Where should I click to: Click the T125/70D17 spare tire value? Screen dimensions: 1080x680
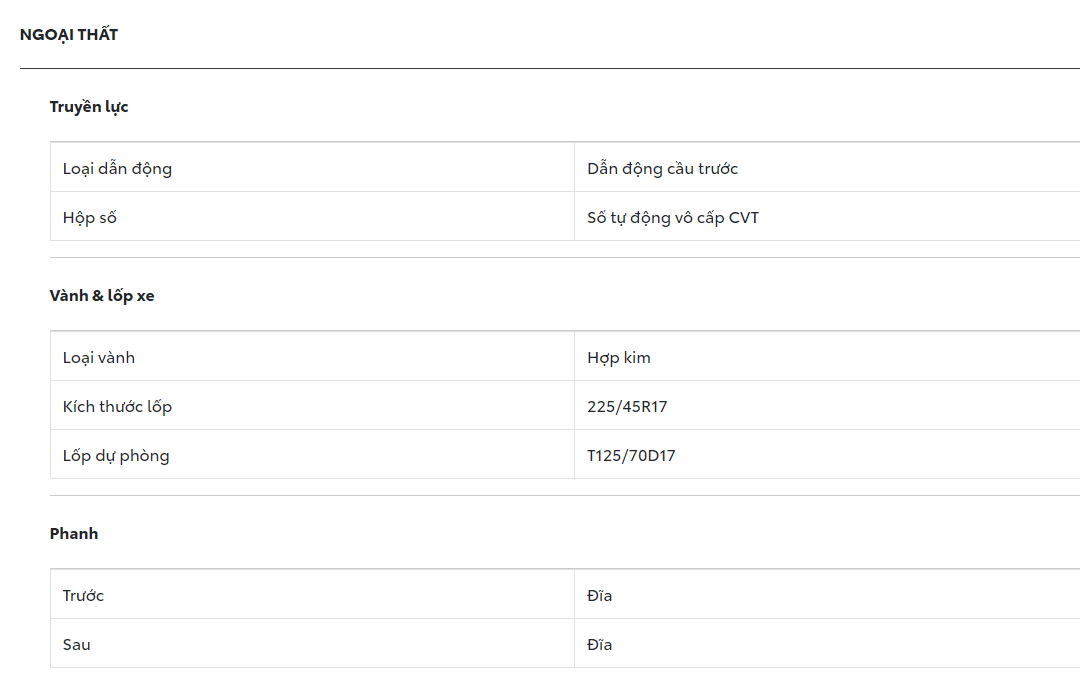click(x=631, y=456)
